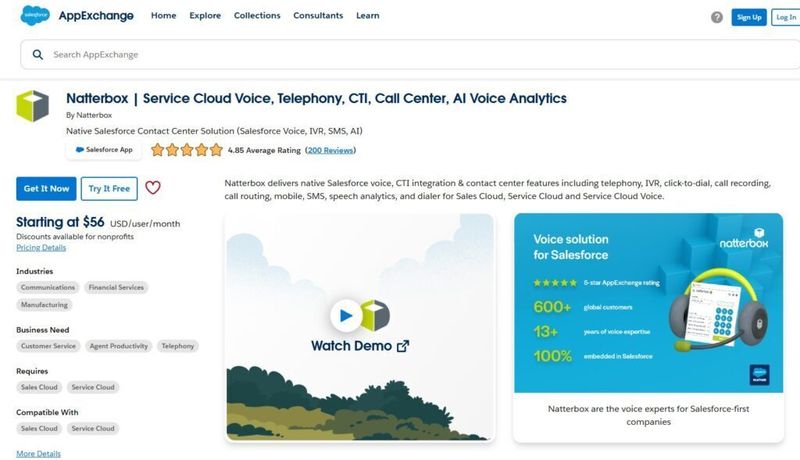This screenshot has height=460, width=800.
Task: Select the Financial Services industry tag
Action: point(116,288)
